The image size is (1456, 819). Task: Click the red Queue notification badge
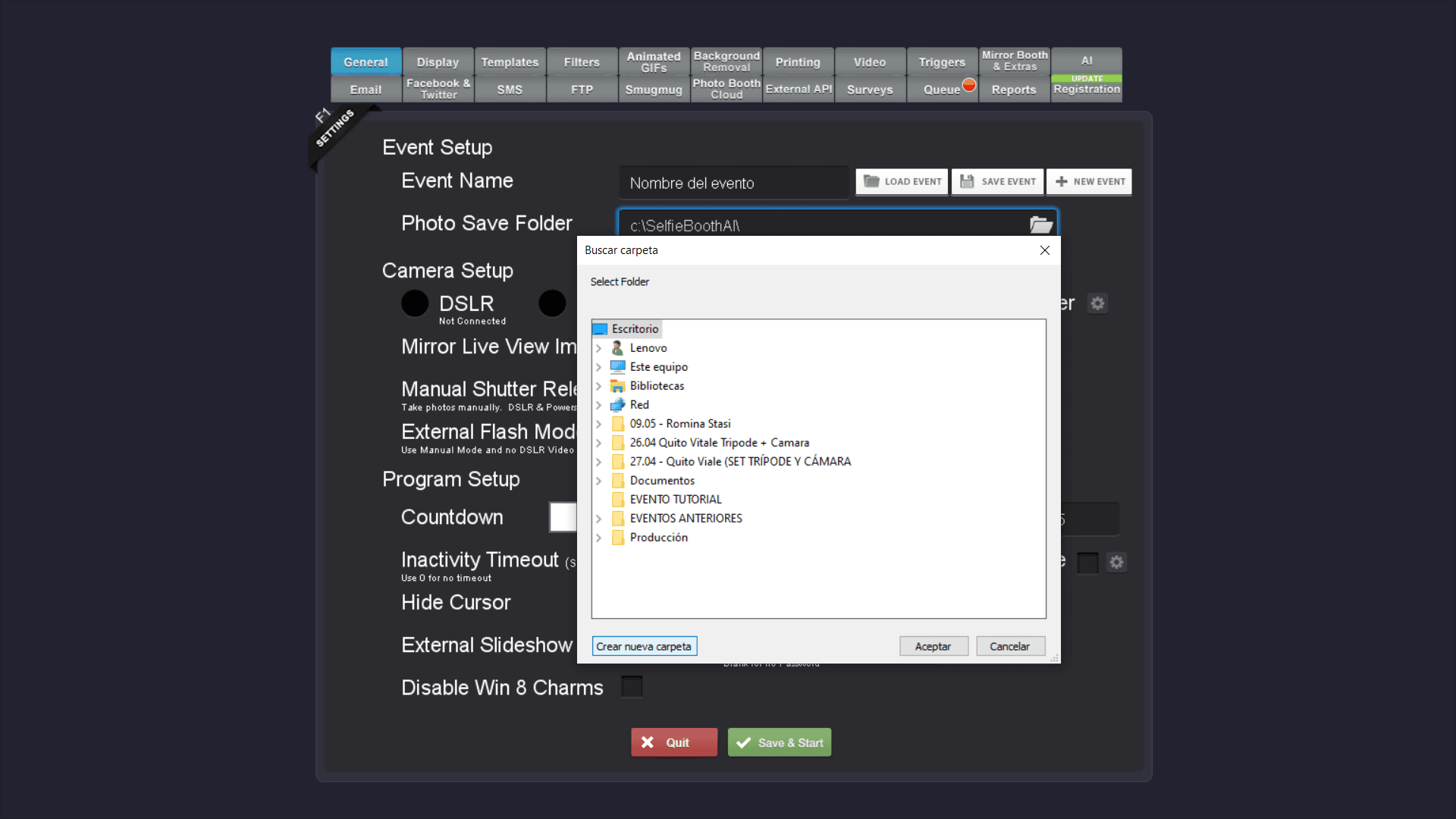point(969,84)
